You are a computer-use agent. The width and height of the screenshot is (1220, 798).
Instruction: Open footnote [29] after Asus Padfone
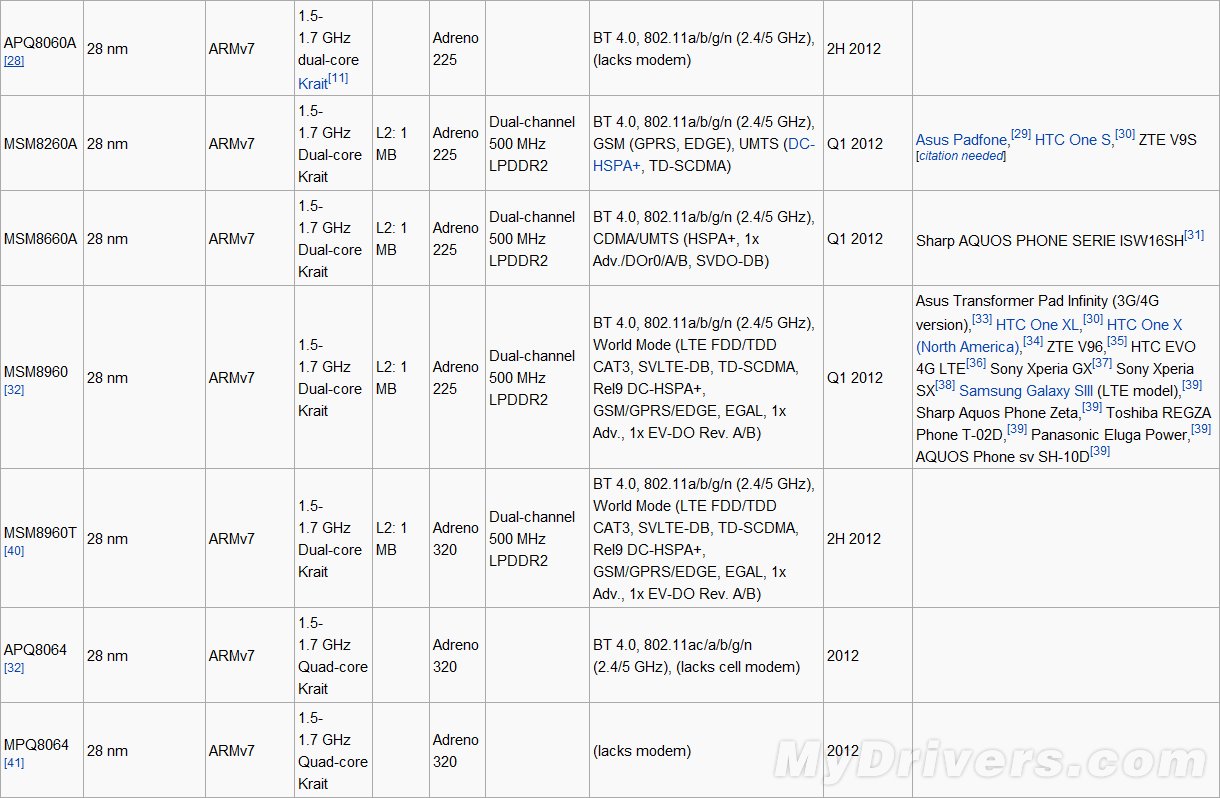point(1020,134)
